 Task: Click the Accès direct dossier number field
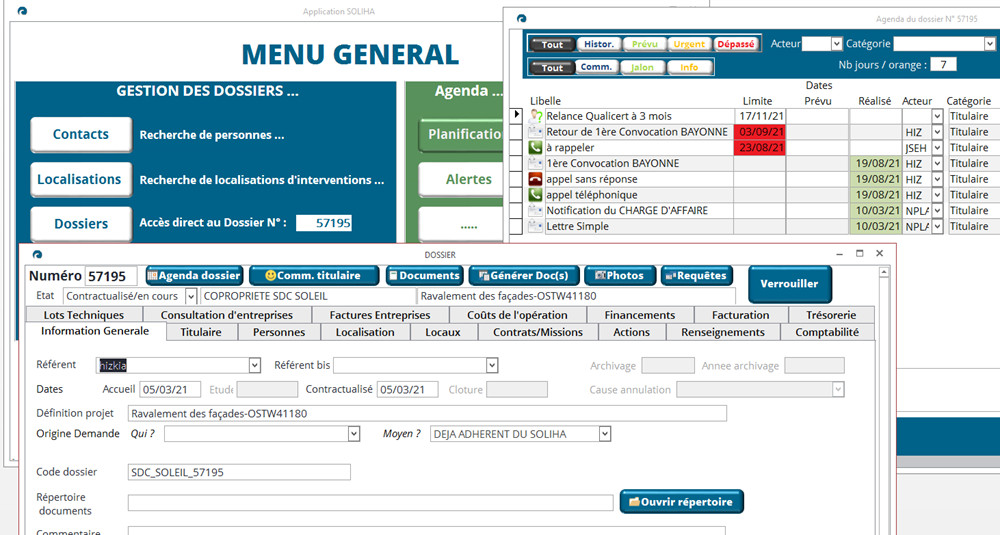324,223
